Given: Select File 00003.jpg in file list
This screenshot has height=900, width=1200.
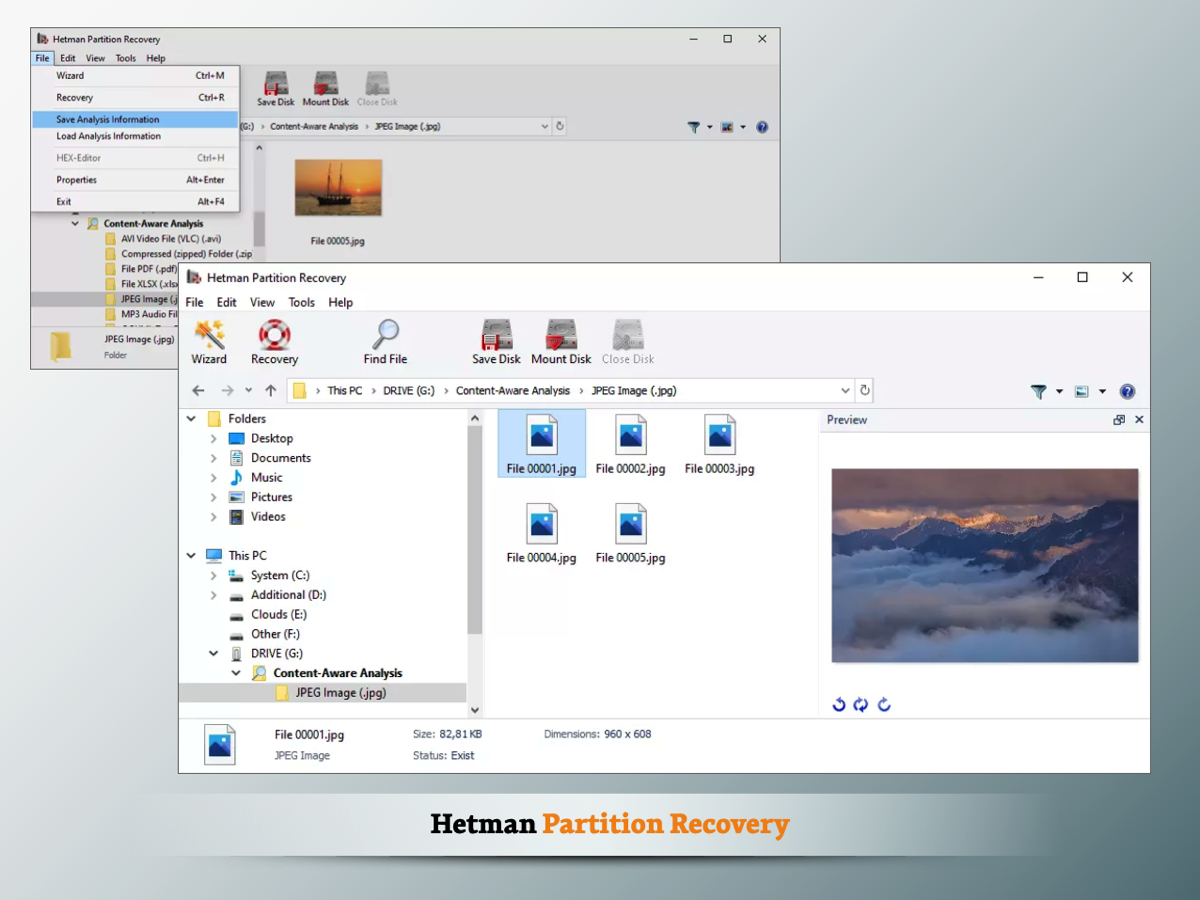Looking at the screenshot, I should coord(719,446).
